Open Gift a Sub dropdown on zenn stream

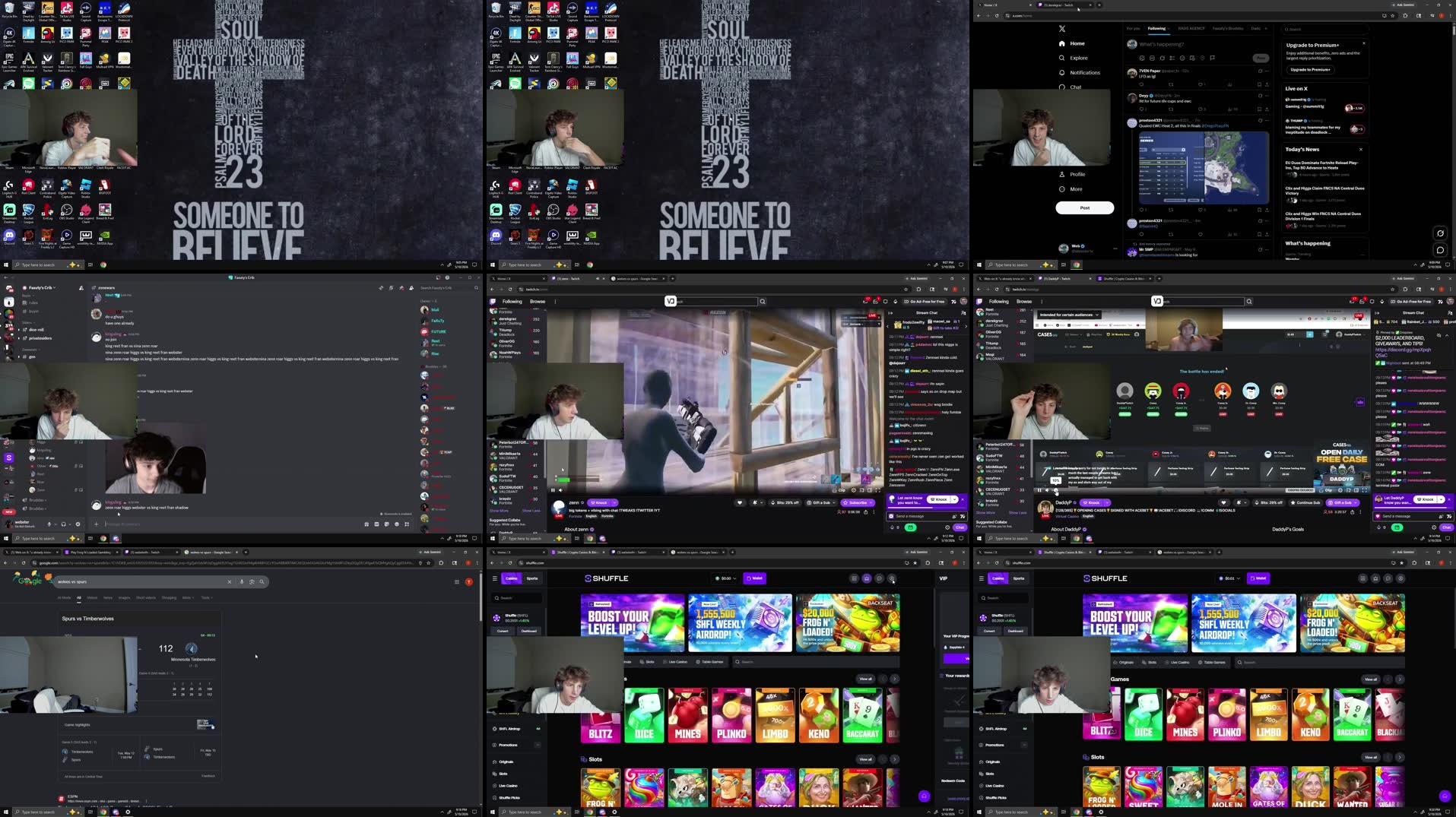click(821, 502)
